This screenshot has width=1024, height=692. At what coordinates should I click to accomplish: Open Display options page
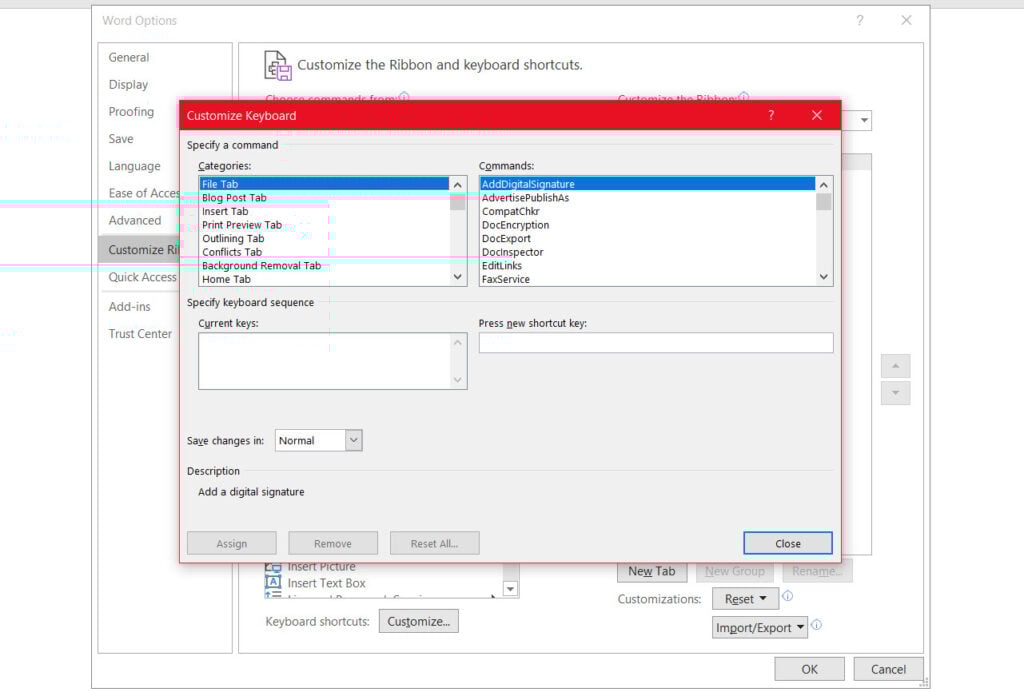point(128,85)
